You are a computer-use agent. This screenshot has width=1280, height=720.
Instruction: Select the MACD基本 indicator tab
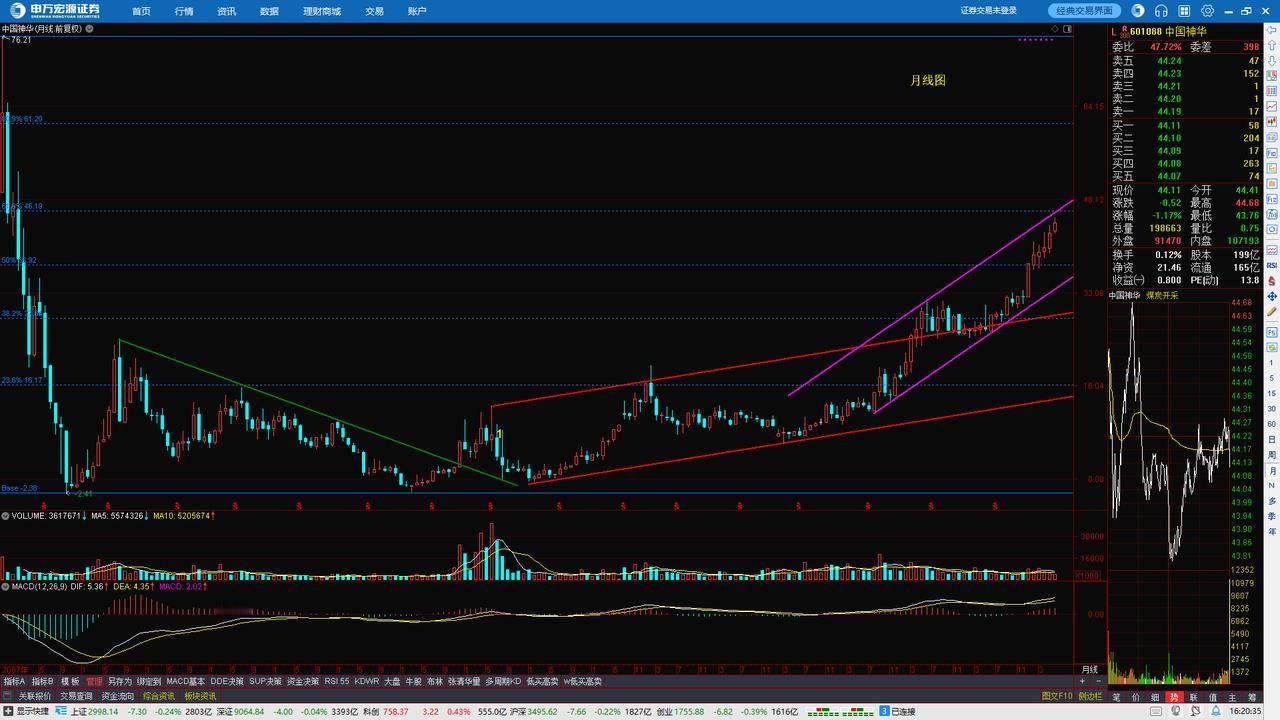[186, 681]
